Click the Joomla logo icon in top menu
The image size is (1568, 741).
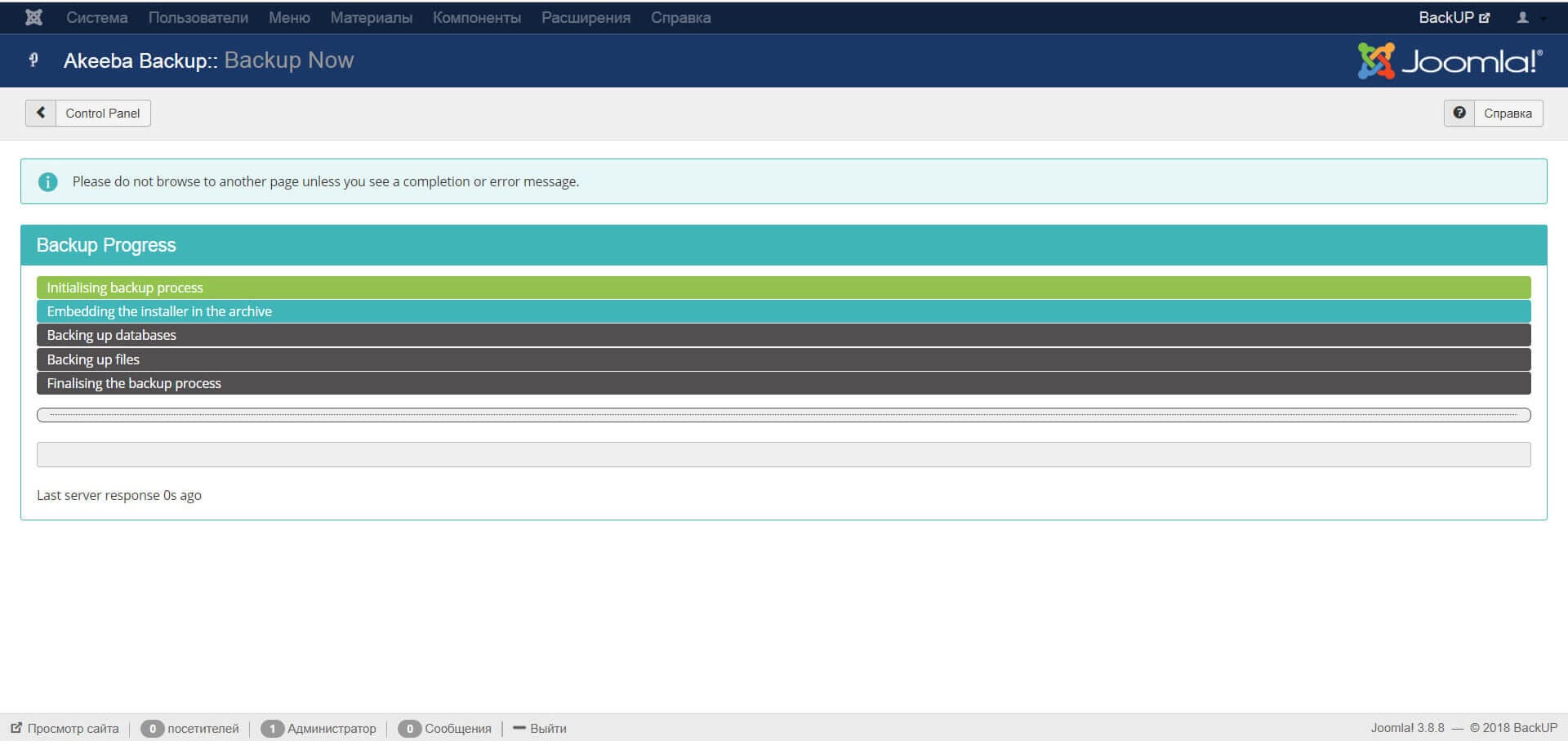[33, 17]
